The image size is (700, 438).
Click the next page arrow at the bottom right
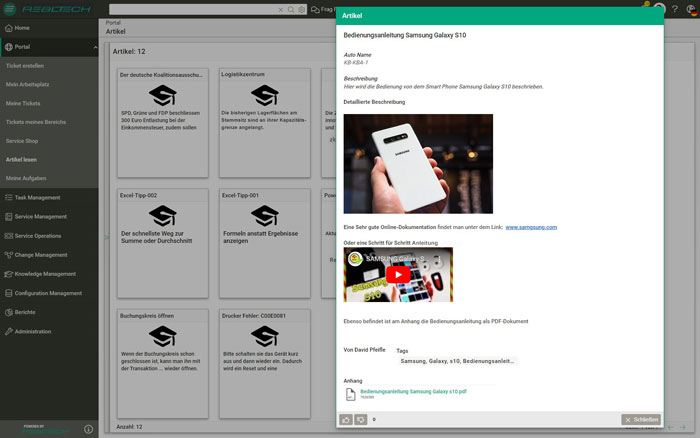point(683,427)
